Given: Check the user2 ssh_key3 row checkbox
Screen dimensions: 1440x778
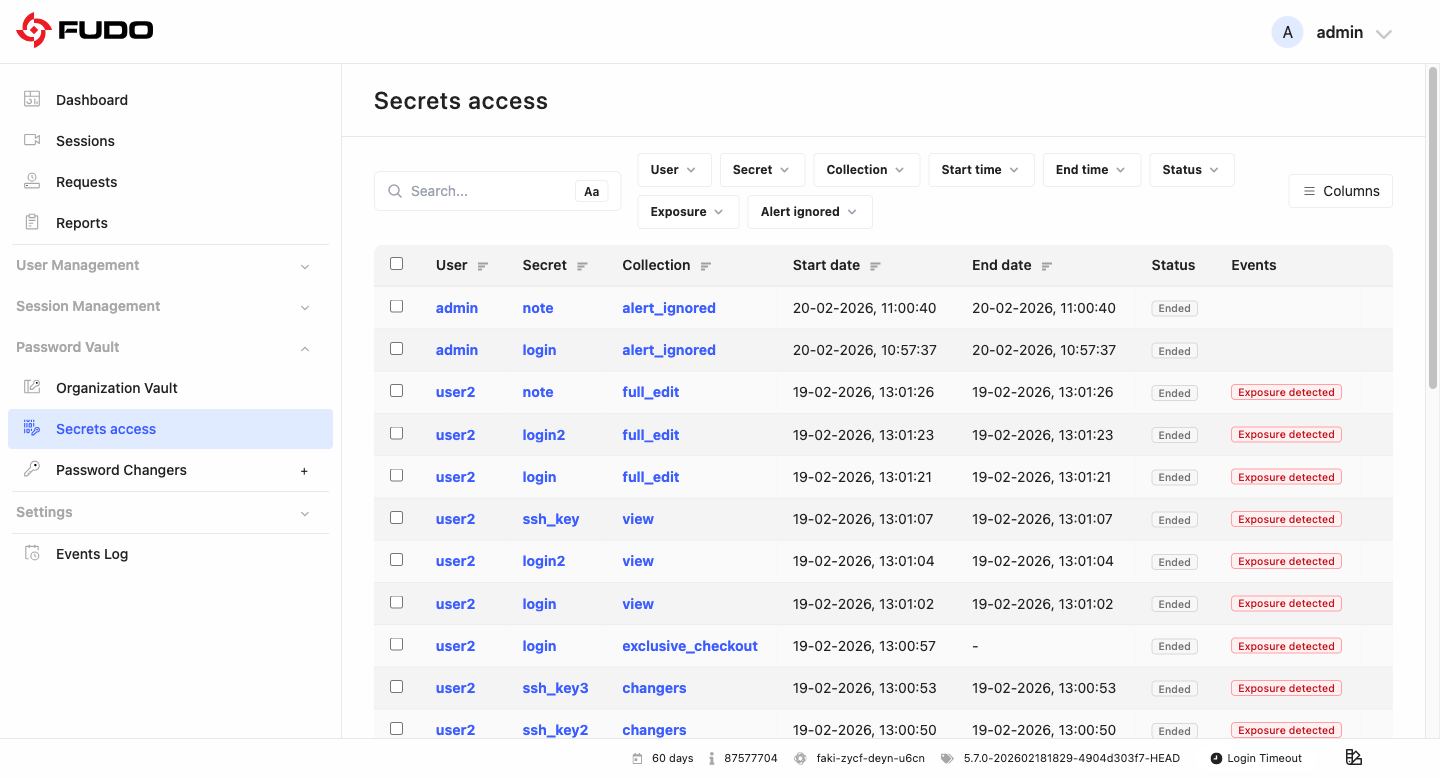Looking at the screenshot, I should 396,686.
